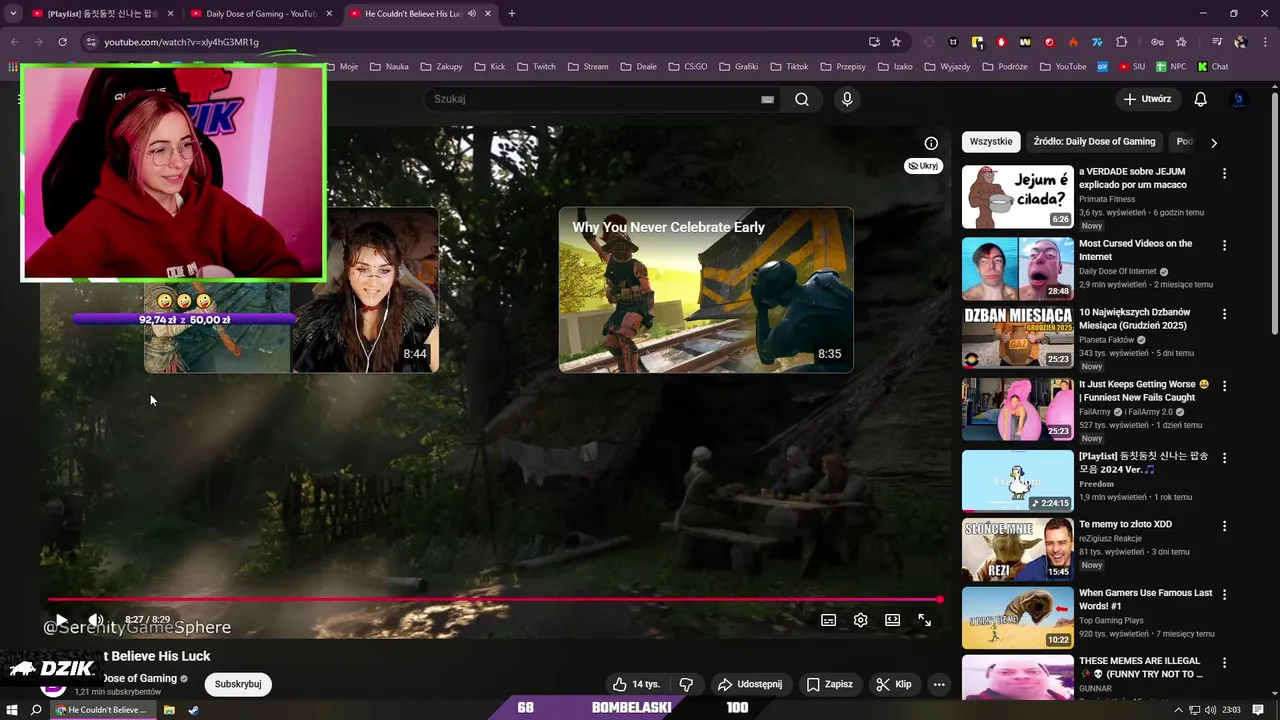Open the DZBAN MIESIĄCA video thumbnail
The width and height of the screenshot is (1280, 720).
point(1017,337)
